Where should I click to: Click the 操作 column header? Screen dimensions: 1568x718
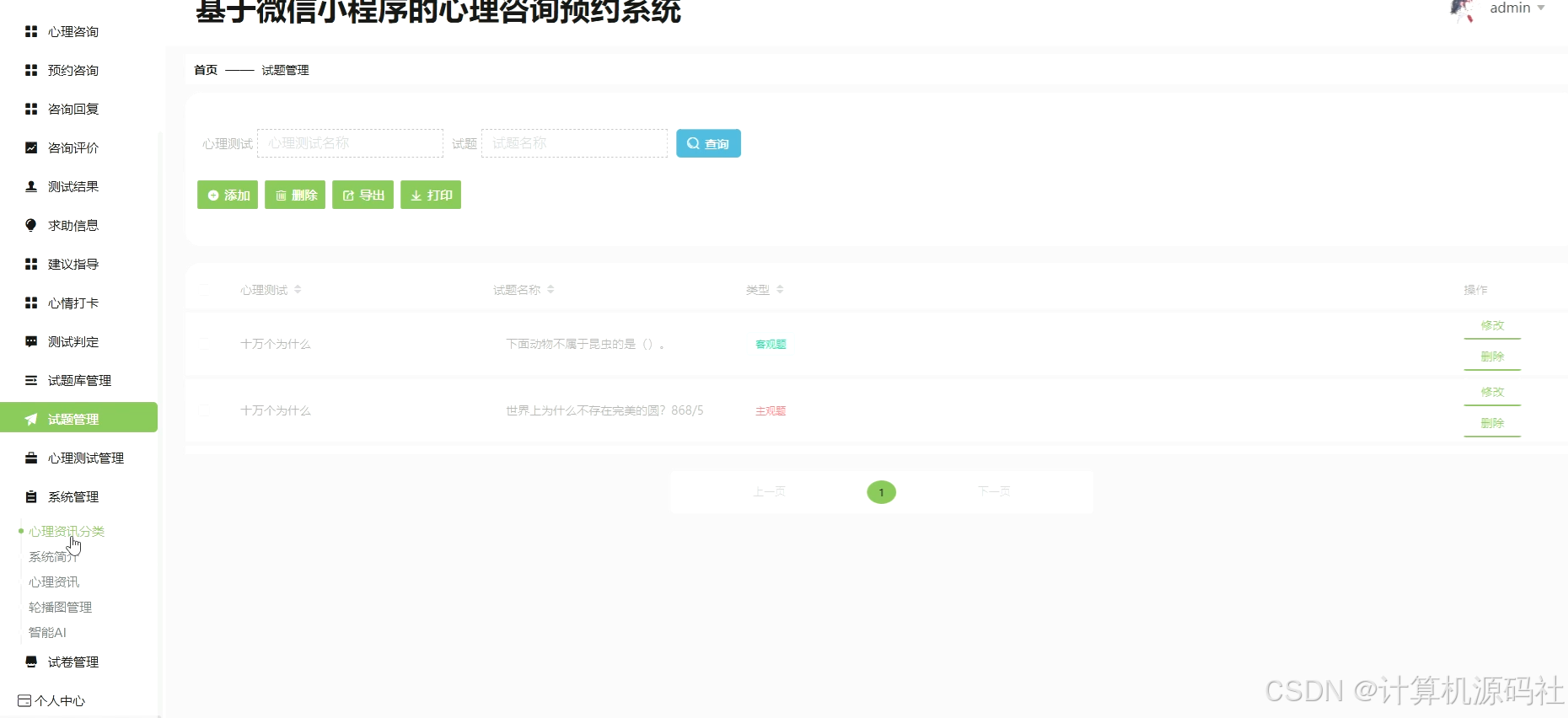click(1475, 290)
